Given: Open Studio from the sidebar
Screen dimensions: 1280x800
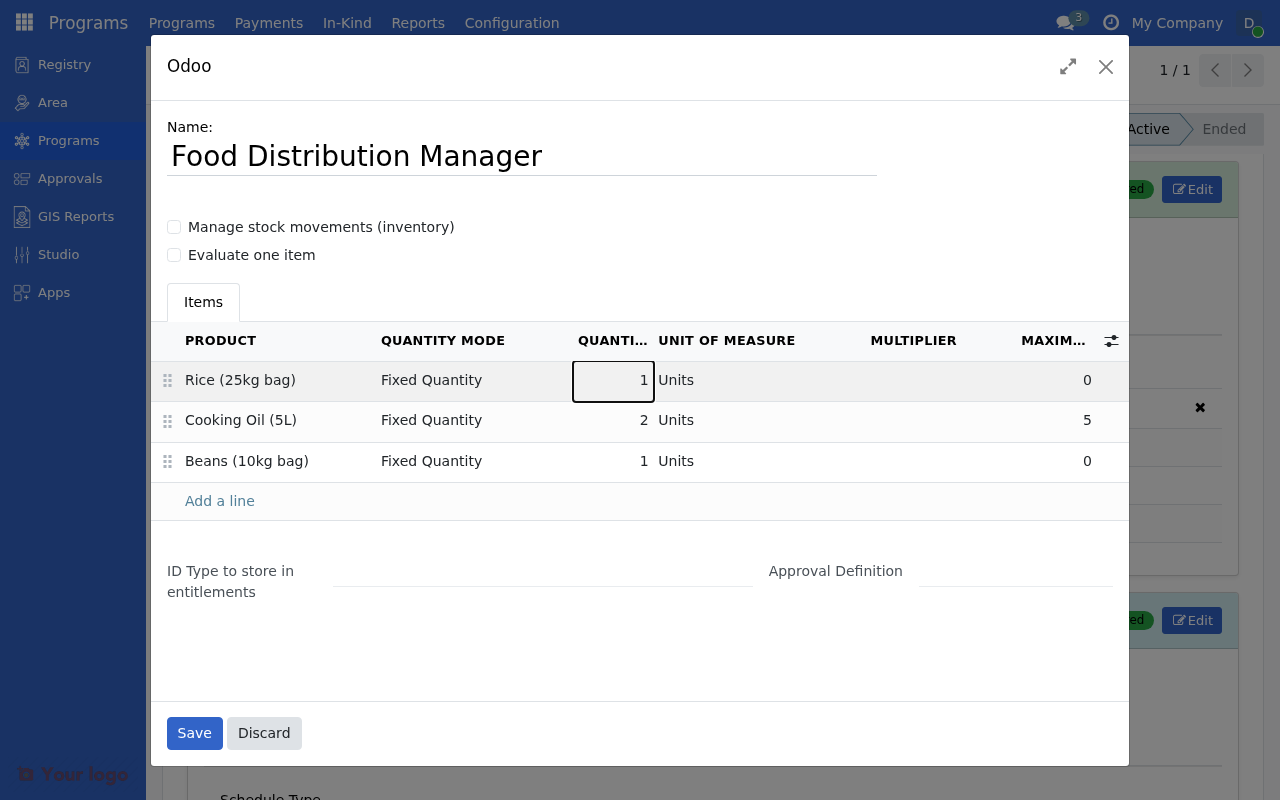Looking at the screenshot, I should [x=60, y=254].
